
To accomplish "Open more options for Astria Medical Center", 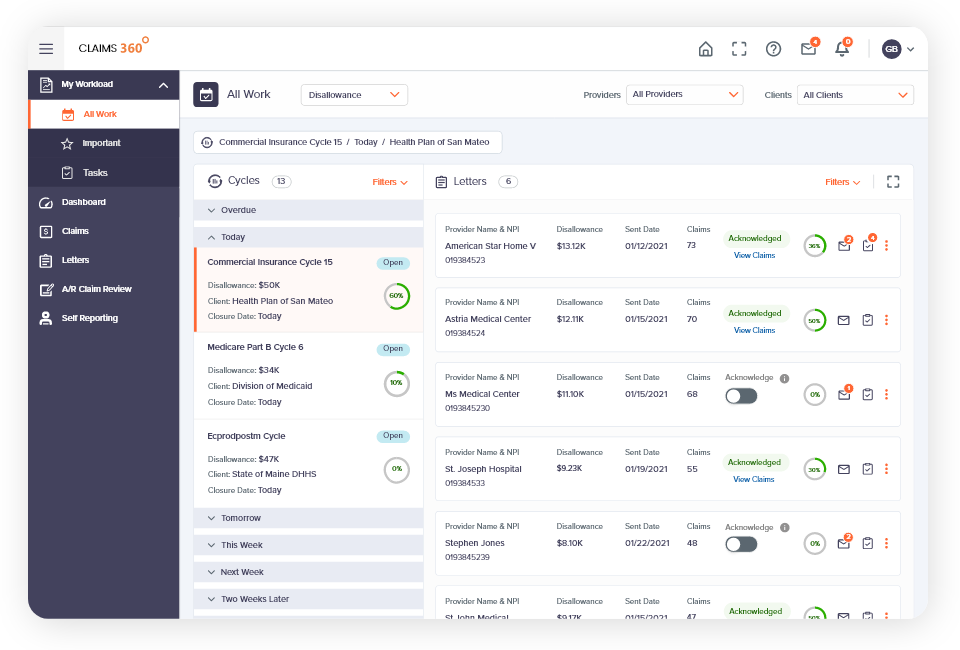I will pos(886,320).
